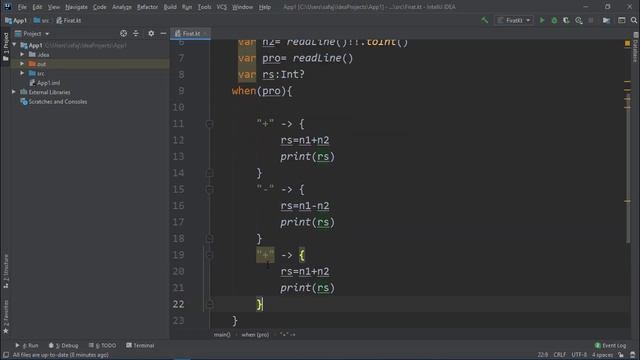Open the UTF-8 encoding selector
The width and height of the screenshot is (640, 360).
pyautogui.click(x=579, y=355)
